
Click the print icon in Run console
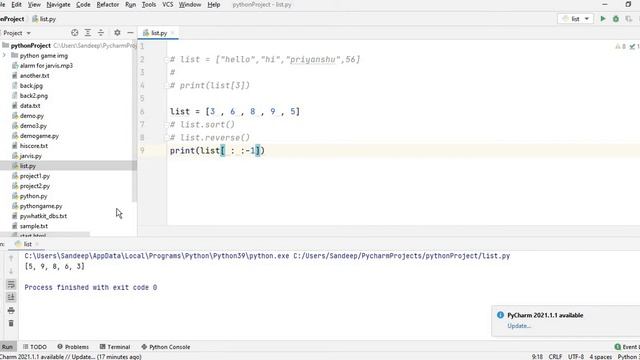11,310
